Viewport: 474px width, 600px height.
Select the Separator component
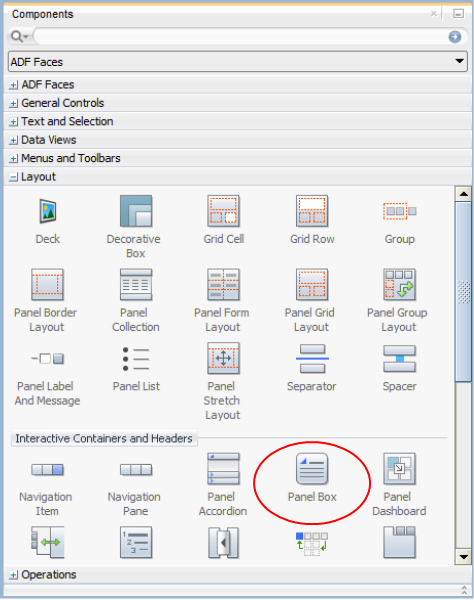click(x=312, y=368)
